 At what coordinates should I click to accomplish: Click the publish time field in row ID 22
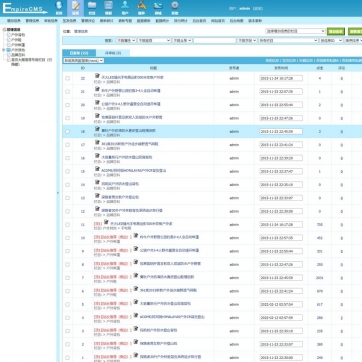click(x=281, y=78)
